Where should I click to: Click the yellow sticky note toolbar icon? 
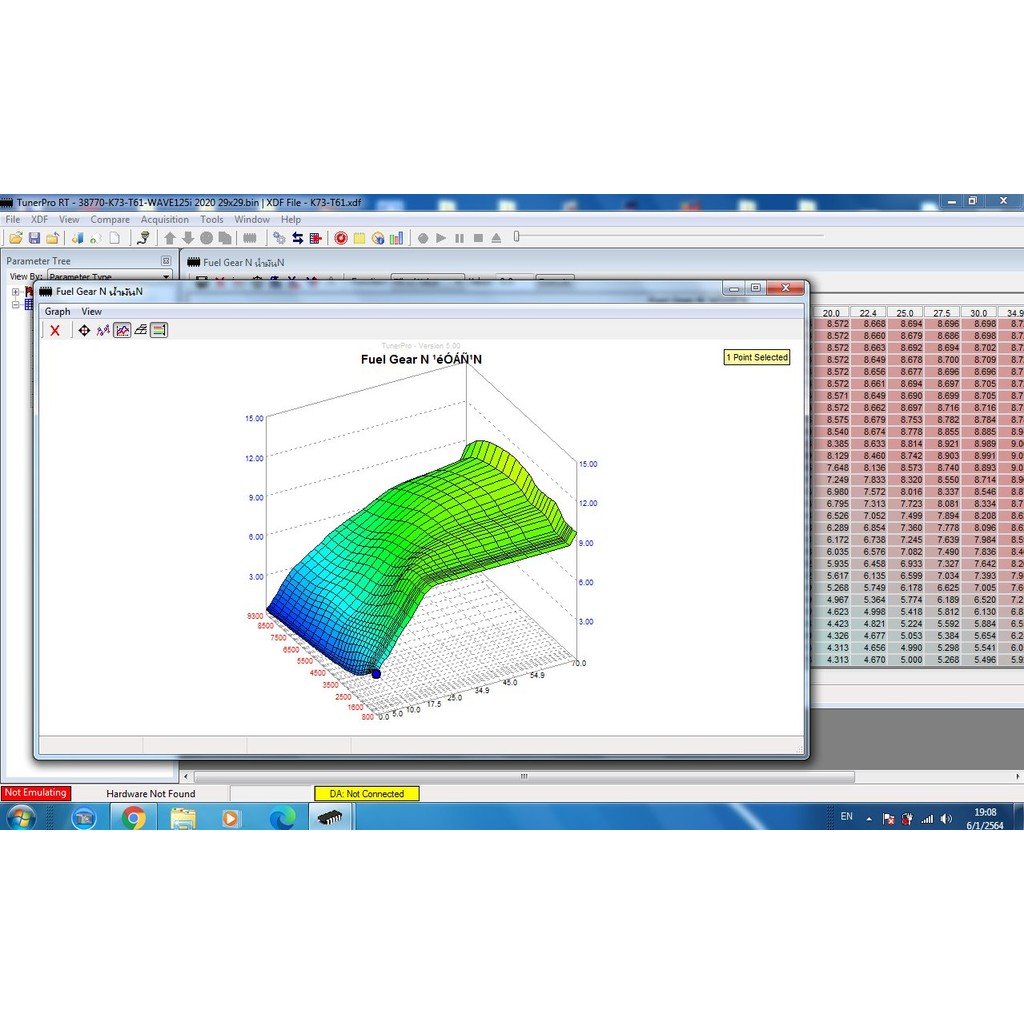click(359, 238)
